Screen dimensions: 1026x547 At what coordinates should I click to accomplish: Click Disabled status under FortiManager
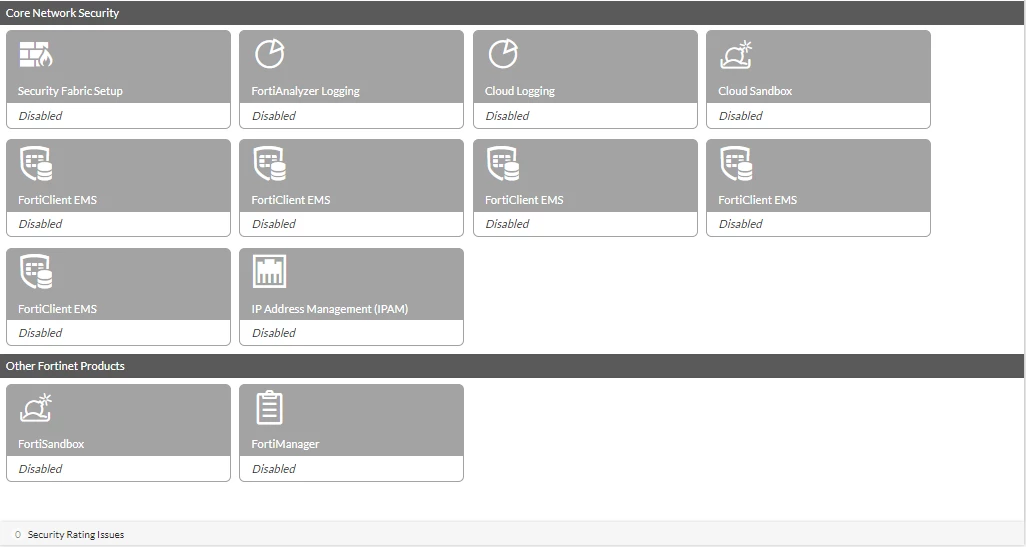pos(274,469)
